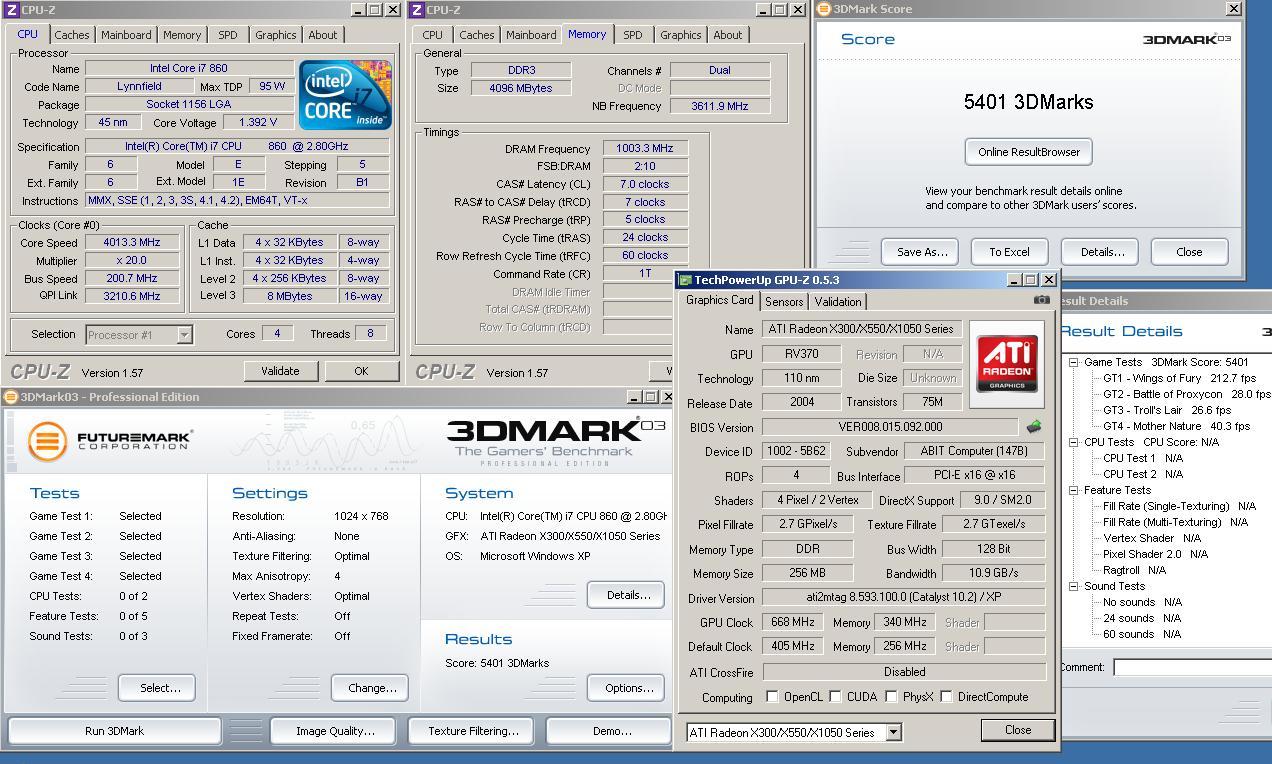The height and width of the screenshot is (764, 1272).
Task: Click the BIOS Version field VER008.015.092.000
Action: point(890,427)
